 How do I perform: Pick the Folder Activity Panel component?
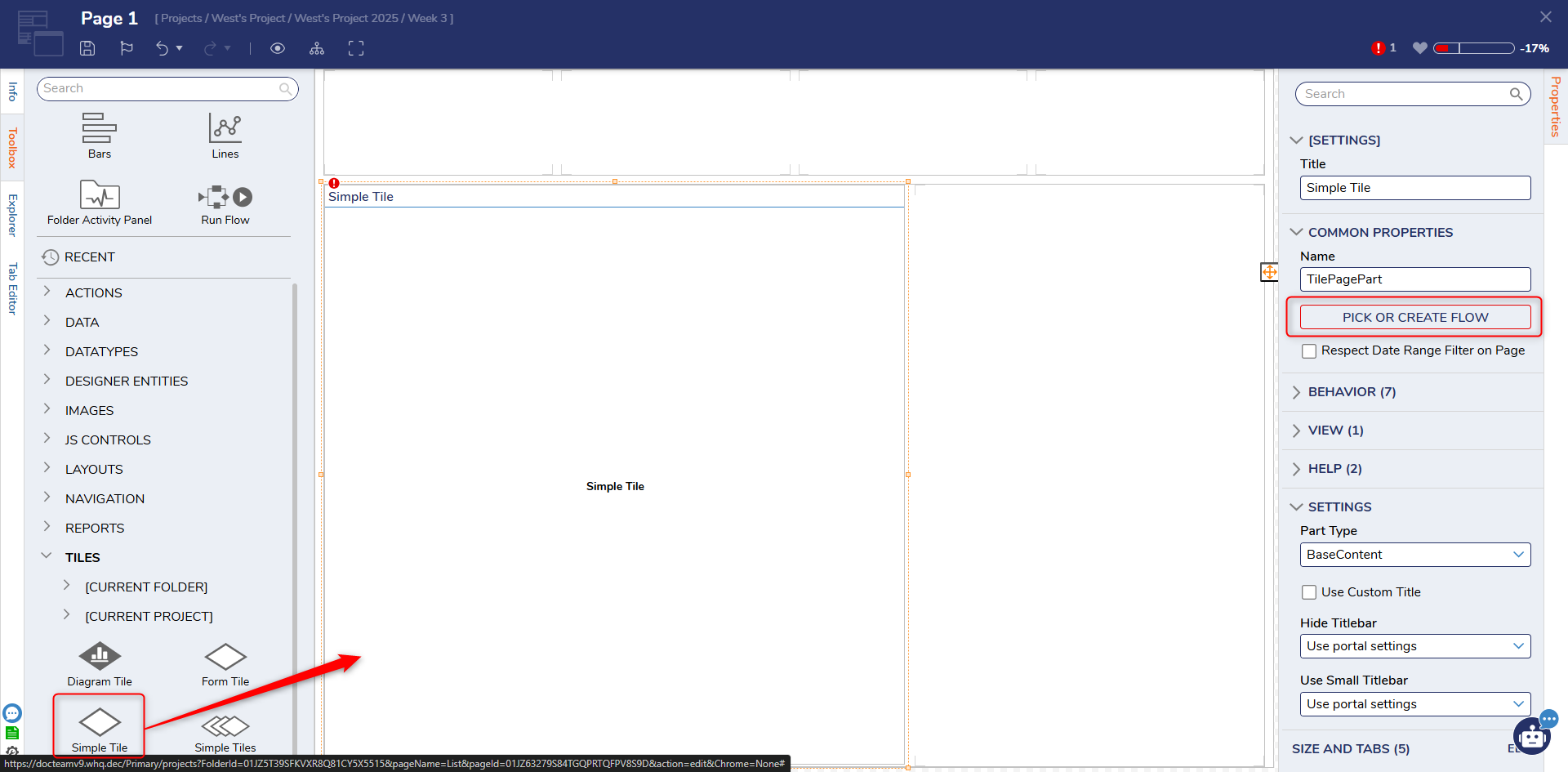(100, 203)
